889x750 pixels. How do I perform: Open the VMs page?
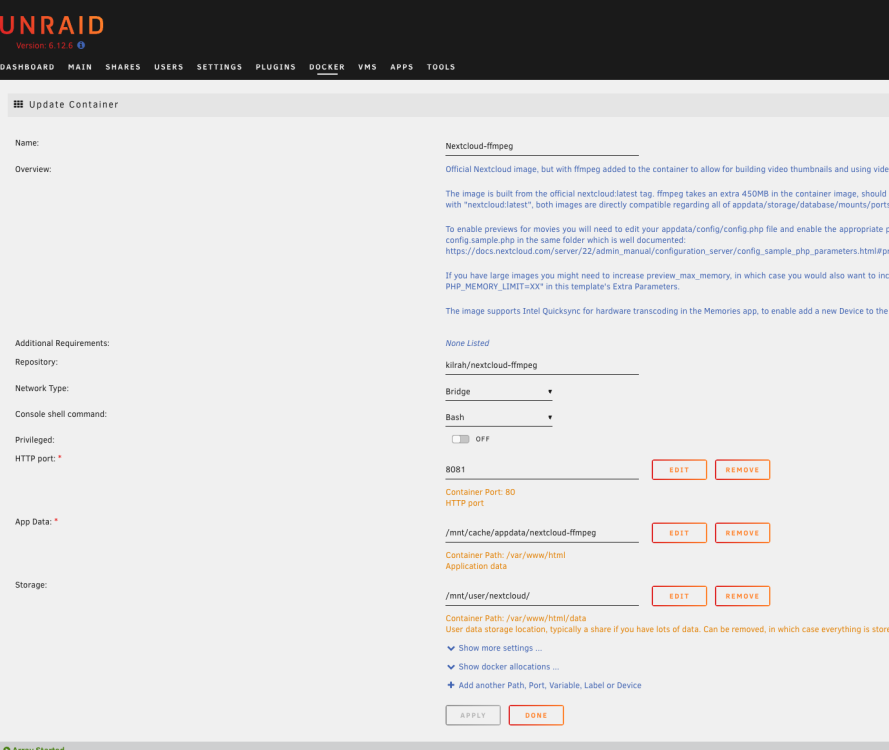[x=367, y=67]
